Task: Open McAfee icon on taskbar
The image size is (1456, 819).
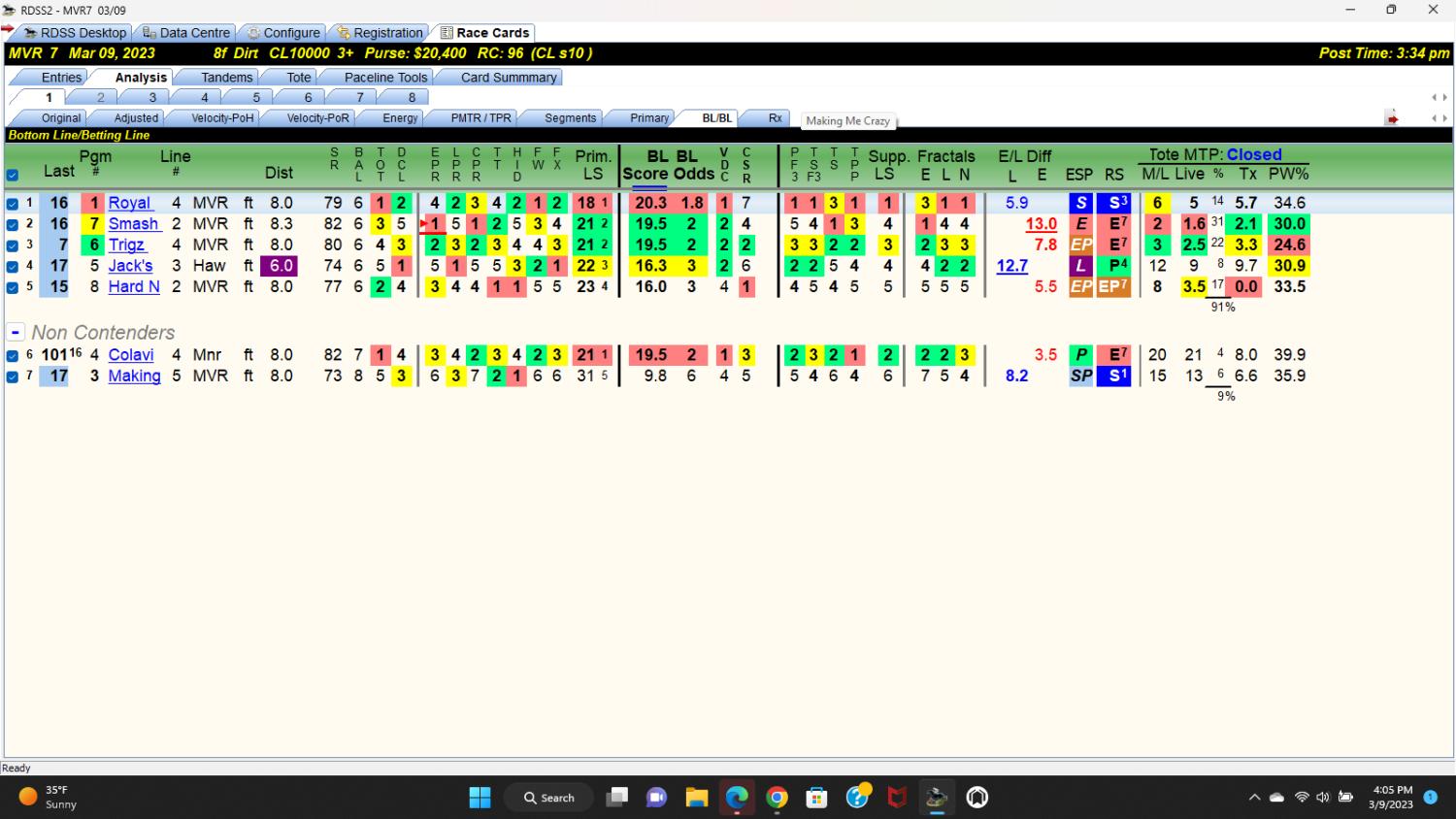Action: [897, 798]
